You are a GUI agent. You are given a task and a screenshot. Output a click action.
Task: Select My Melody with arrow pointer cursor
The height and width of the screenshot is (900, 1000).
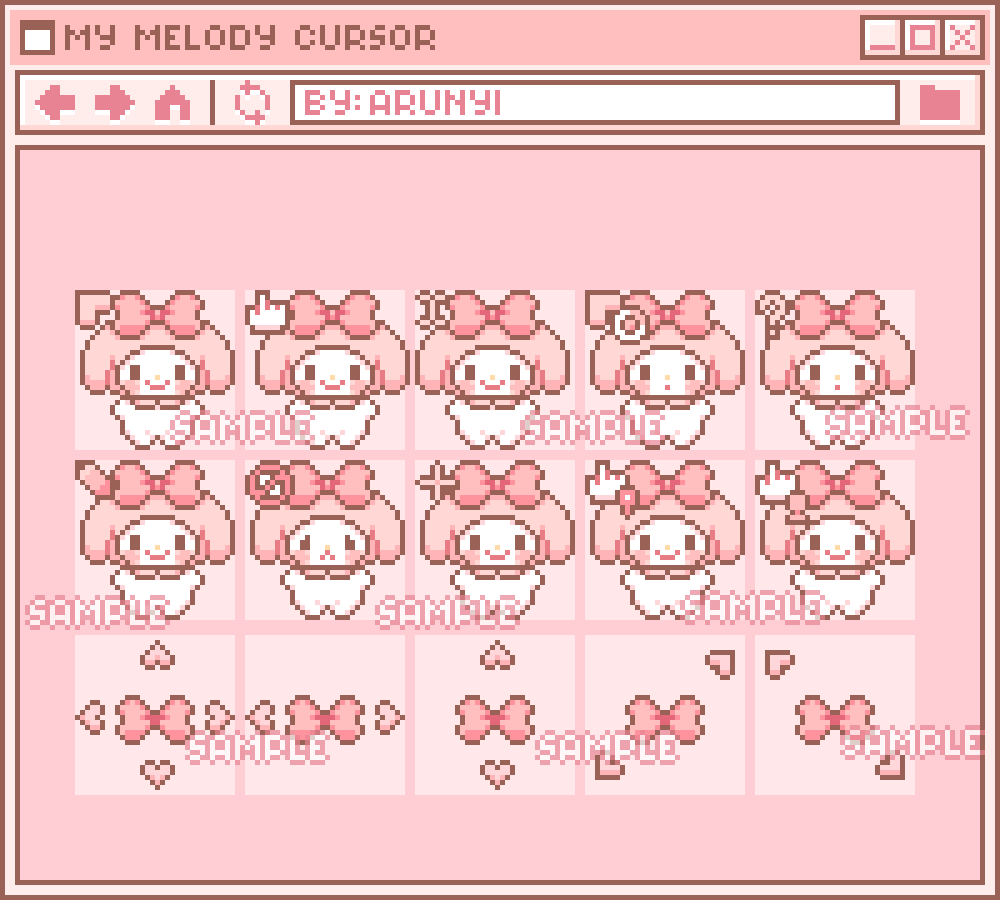pos(155,370)
